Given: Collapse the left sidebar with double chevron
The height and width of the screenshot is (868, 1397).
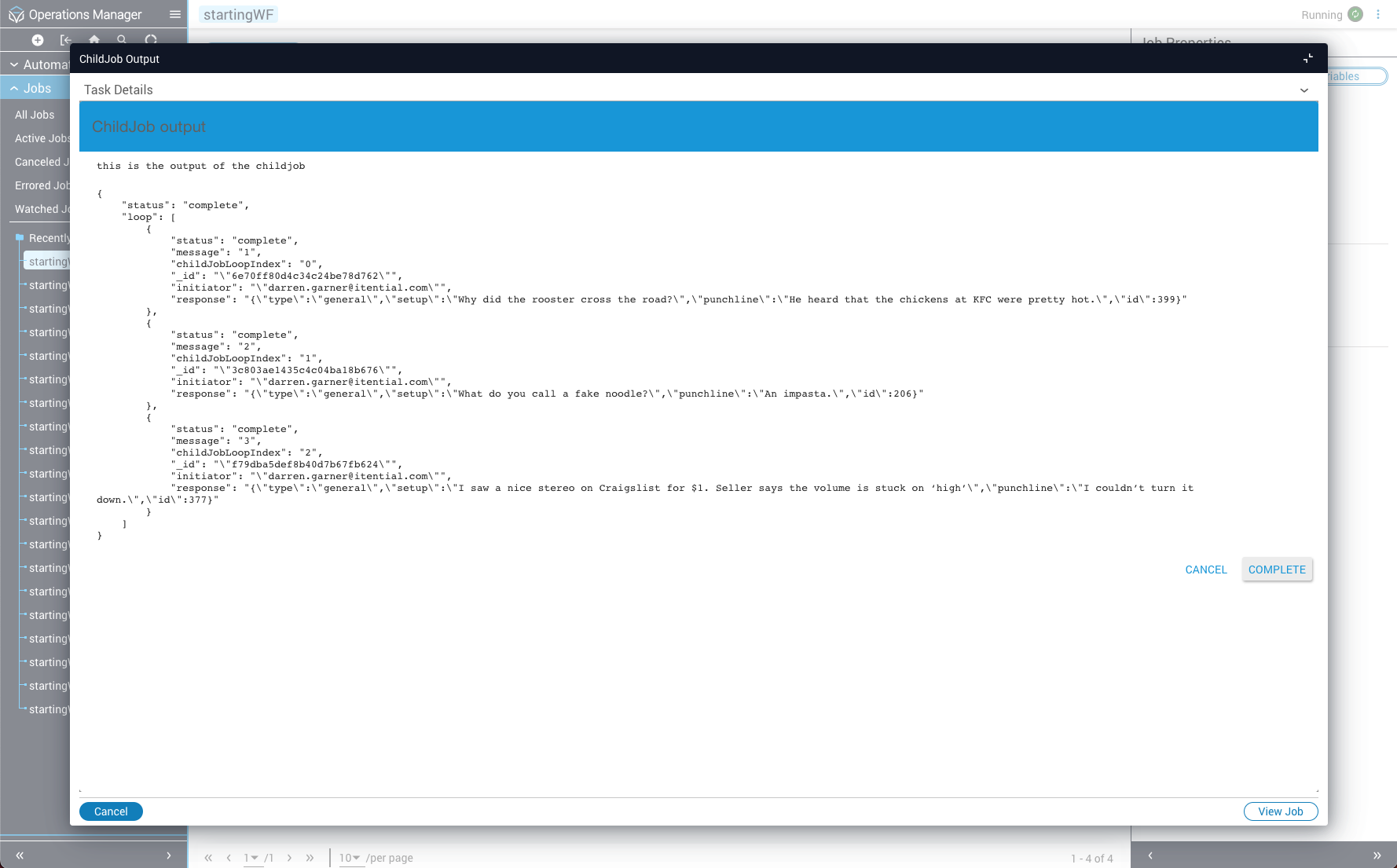Looking at the screenshot, I should click(20, 855).
